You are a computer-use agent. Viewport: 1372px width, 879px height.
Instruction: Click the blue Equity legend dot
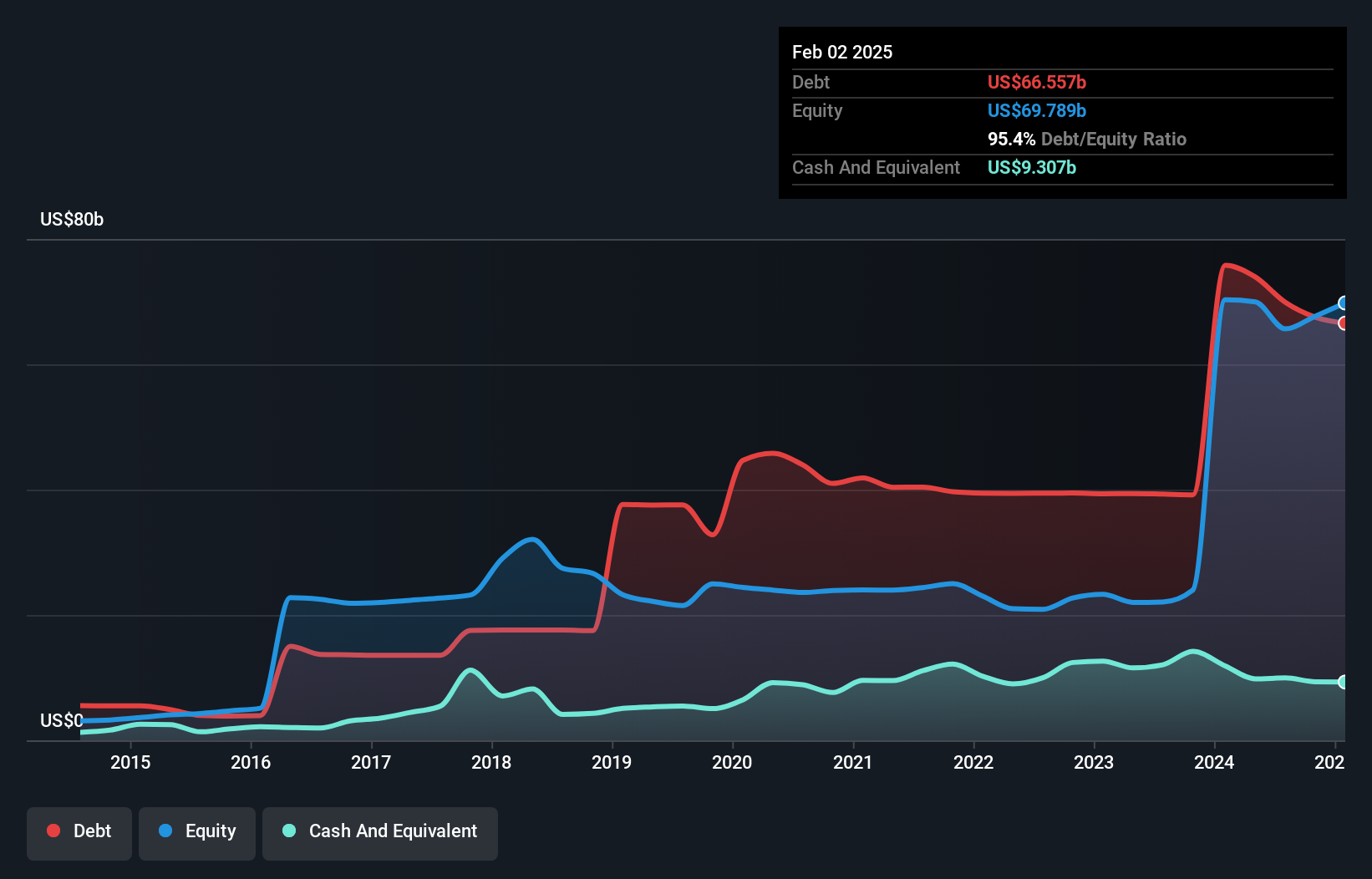[165, 831]
